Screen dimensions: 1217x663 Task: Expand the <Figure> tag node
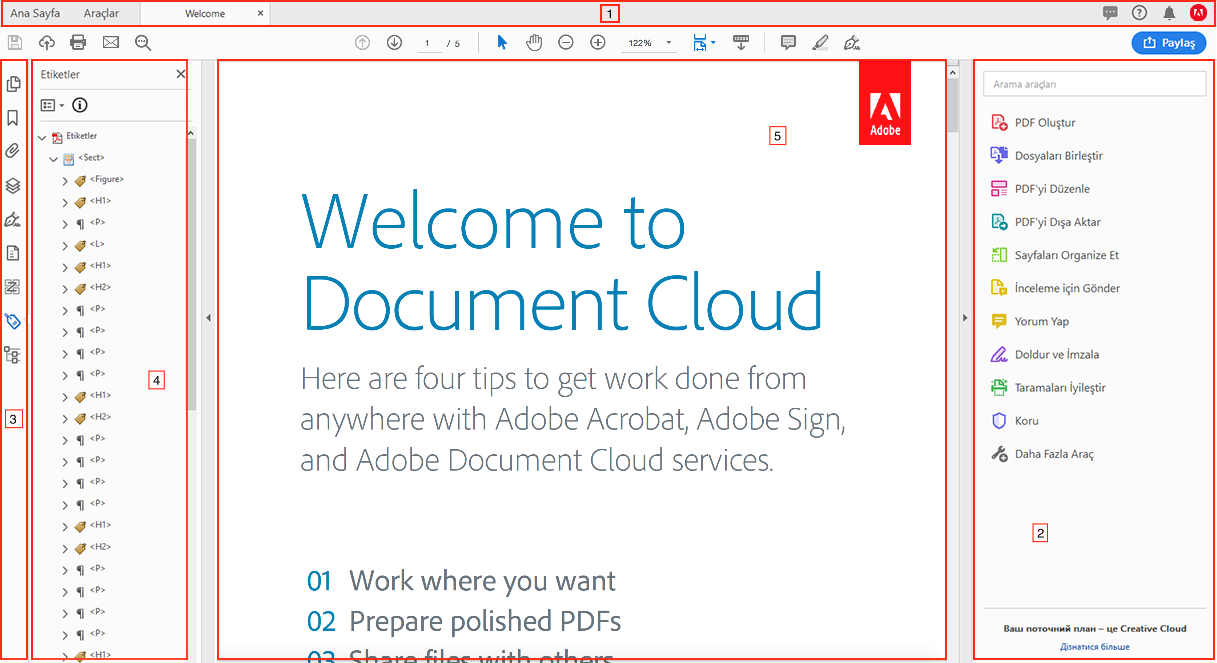coord(65,181)
